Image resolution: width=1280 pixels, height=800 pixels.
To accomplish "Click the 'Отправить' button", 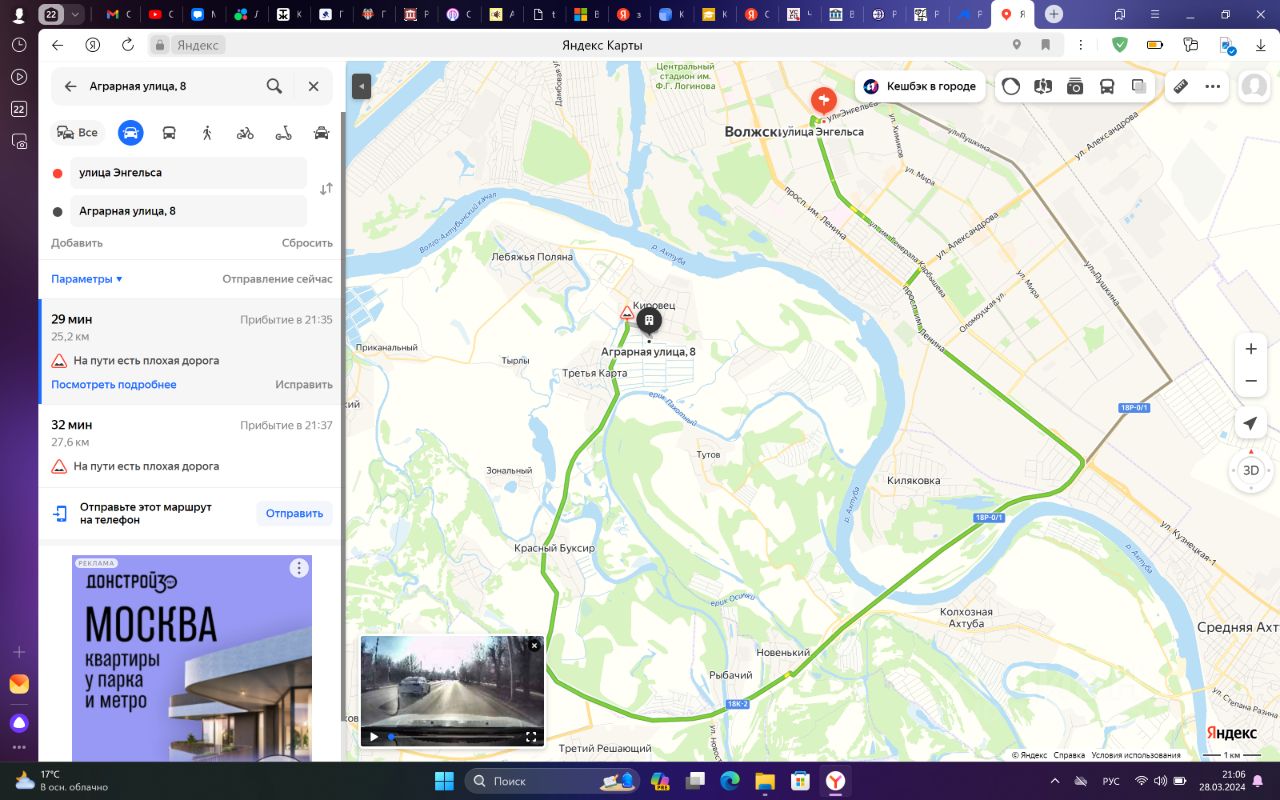I will click(294, 513).
